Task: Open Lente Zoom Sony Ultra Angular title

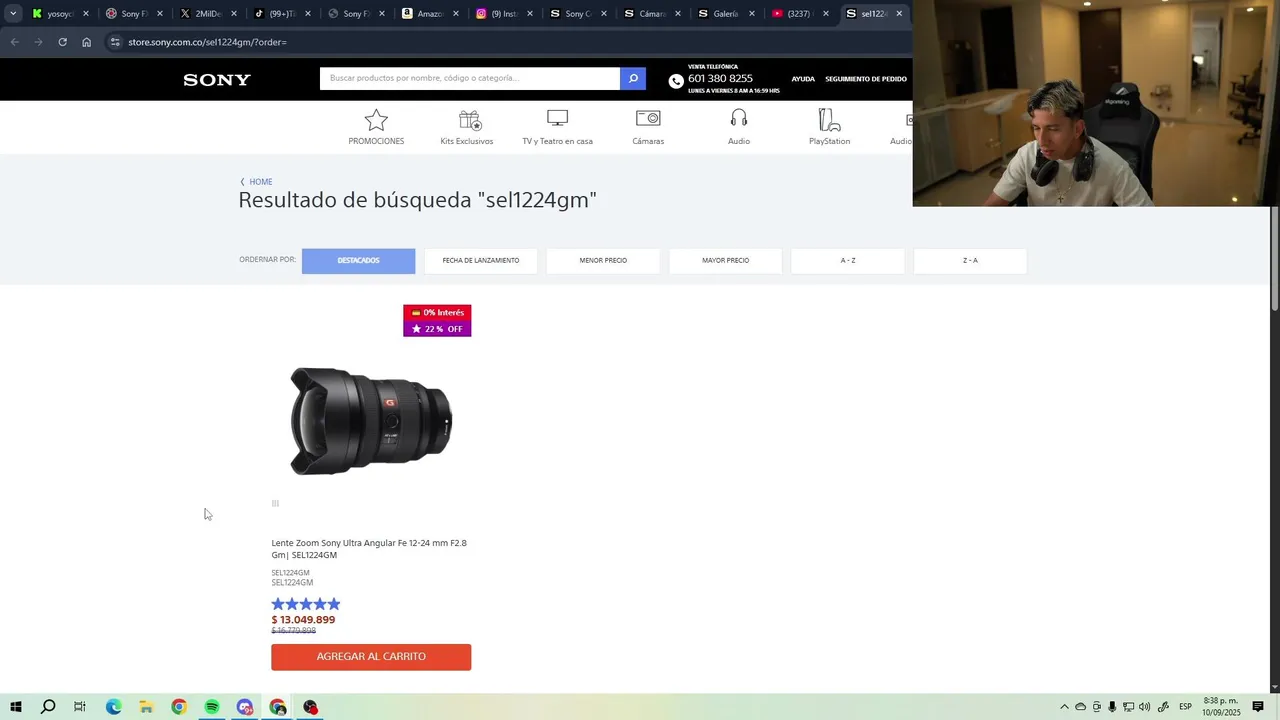Action: (369, 549)
